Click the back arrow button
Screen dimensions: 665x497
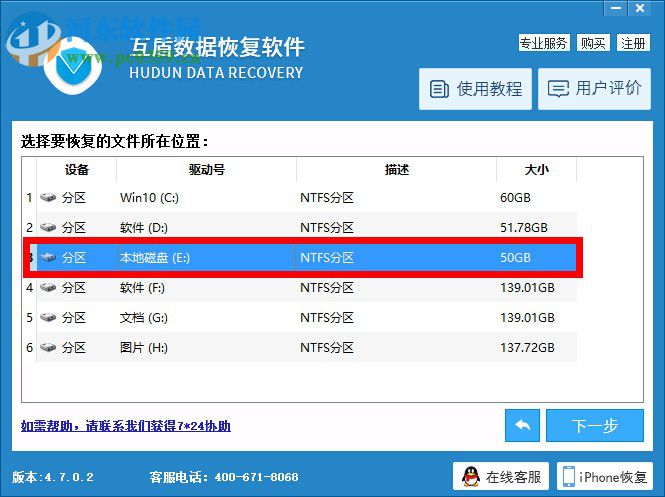522,425
